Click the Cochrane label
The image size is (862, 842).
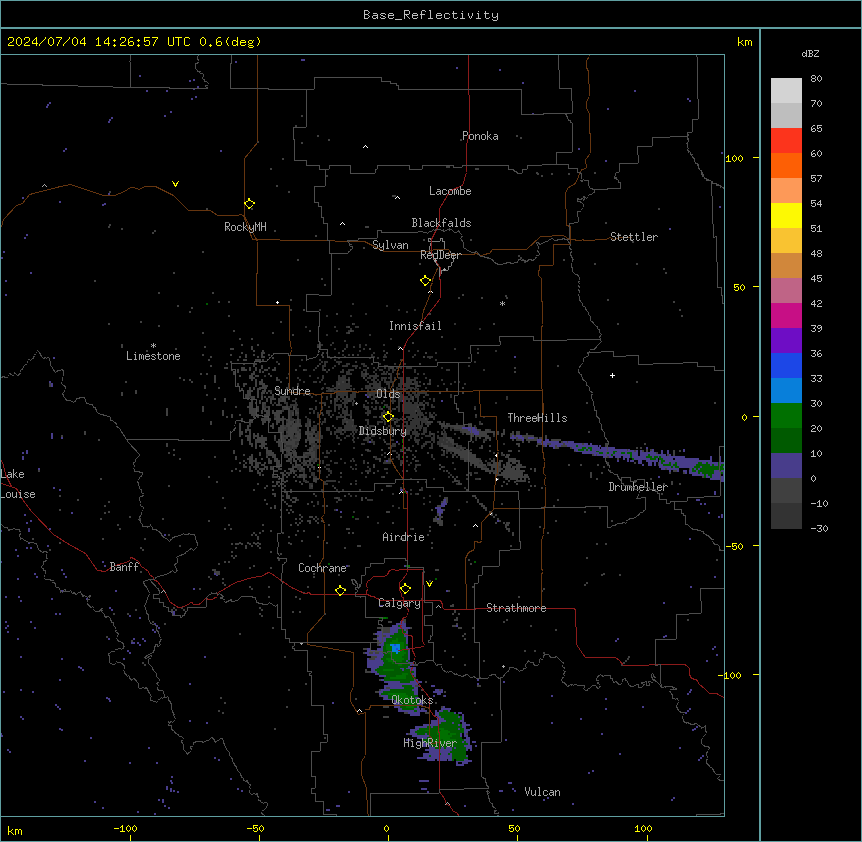tap(323, 568)
